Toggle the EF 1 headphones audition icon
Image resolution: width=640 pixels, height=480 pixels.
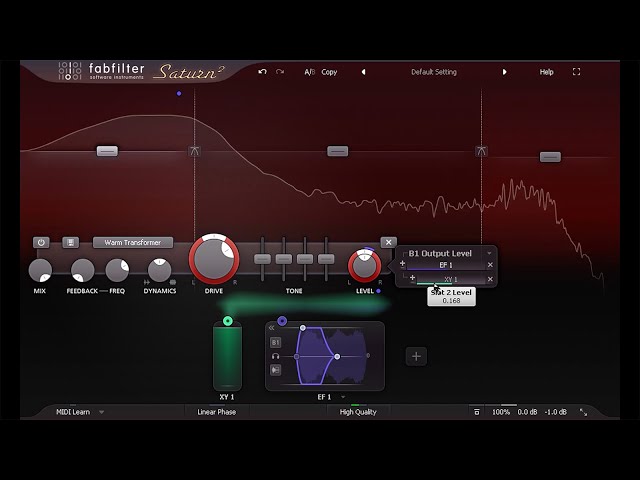[276, 356]
